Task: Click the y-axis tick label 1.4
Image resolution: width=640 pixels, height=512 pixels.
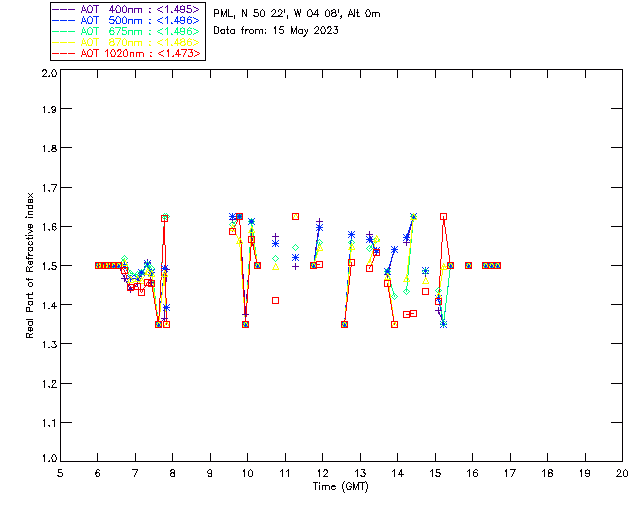Action: pos(49,305)
